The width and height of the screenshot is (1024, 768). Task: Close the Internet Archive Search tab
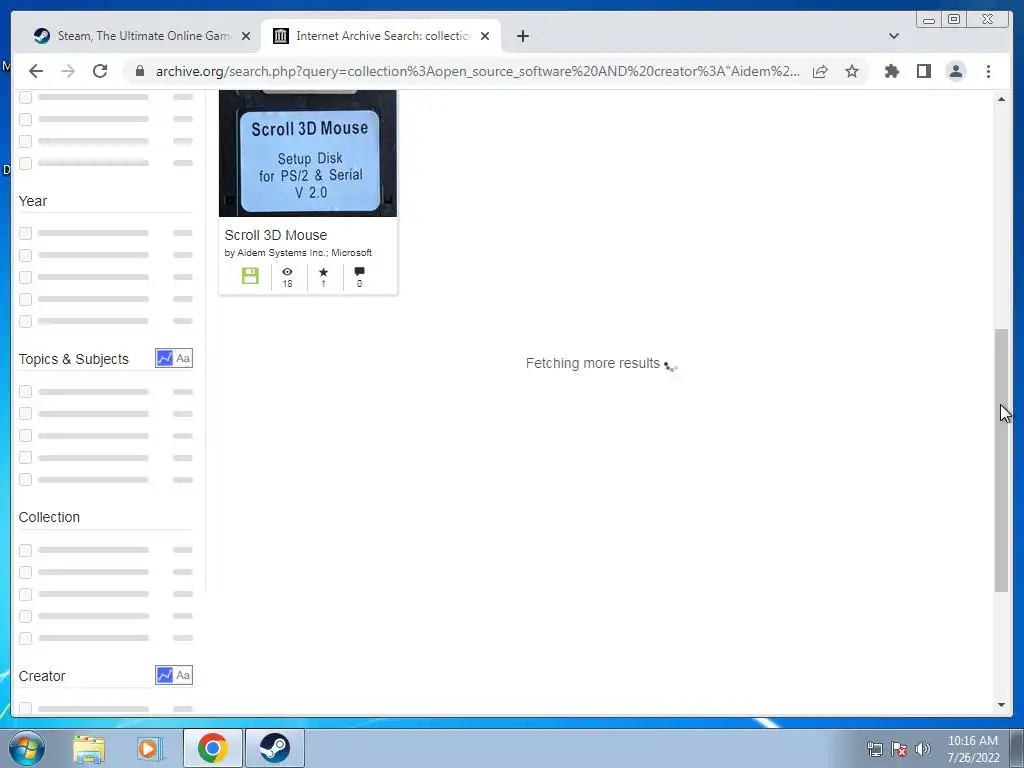click(485, 36)
